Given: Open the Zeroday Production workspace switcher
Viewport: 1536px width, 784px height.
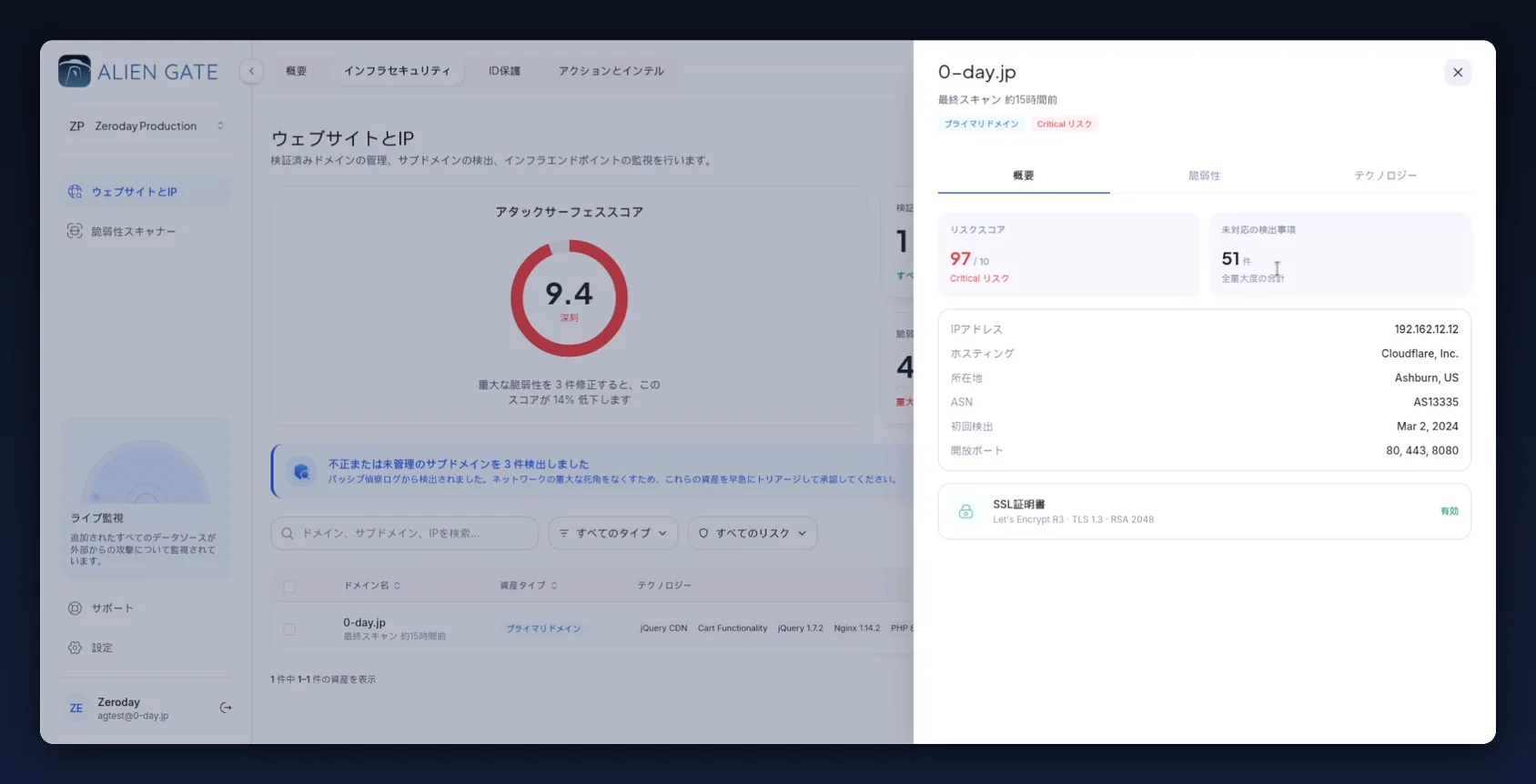Looking at the screenshot, I should [147, 126].
